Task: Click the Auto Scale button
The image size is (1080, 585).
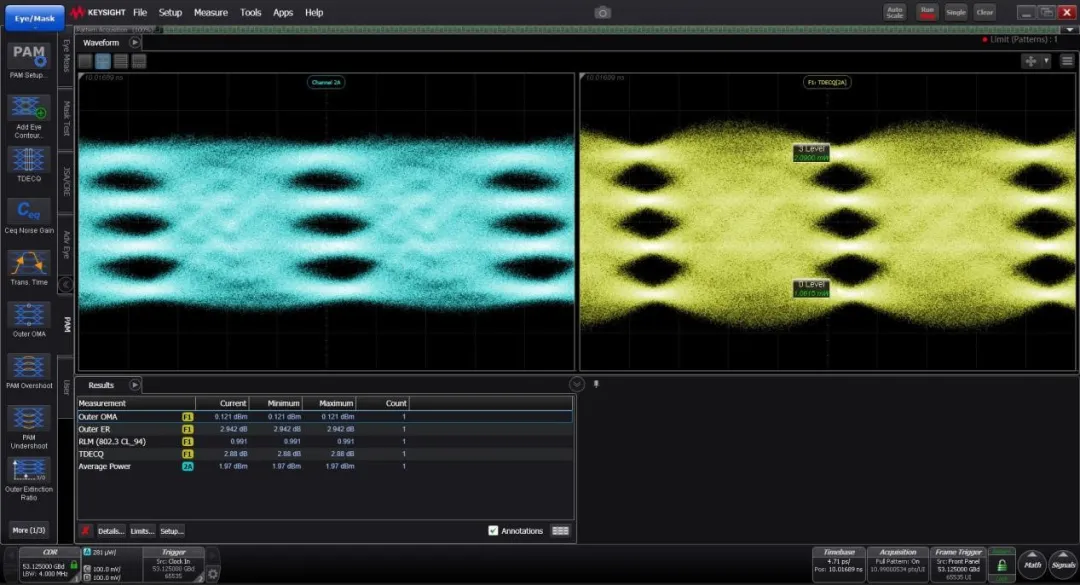Action: (x=894, y=12)
